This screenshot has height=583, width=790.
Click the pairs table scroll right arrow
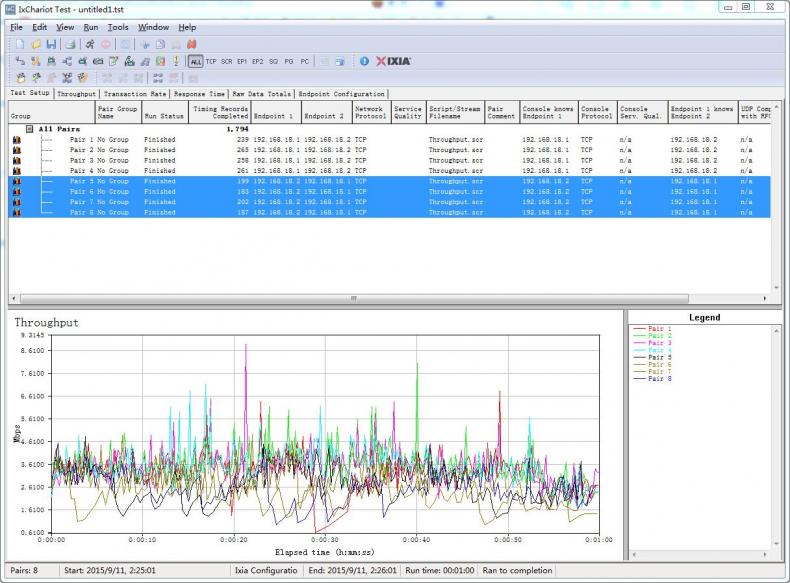tap(765, 298)
